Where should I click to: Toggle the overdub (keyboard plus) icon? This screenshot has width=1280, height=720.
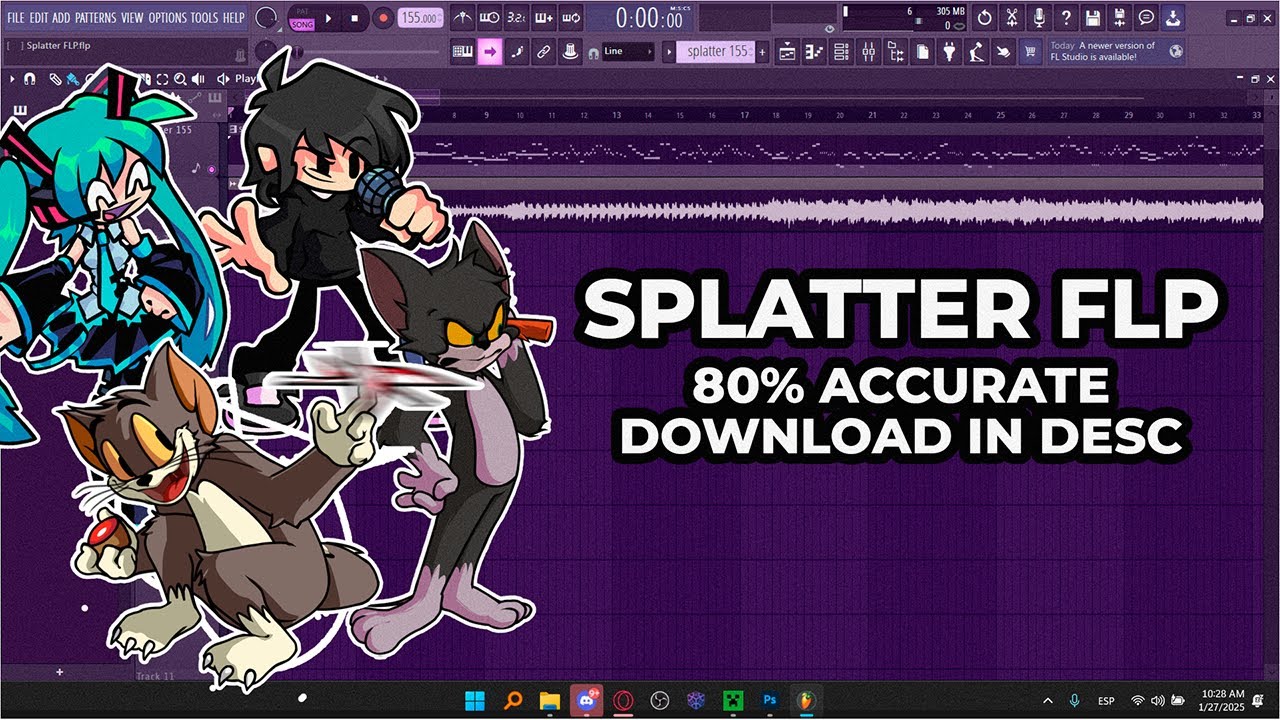543,18
